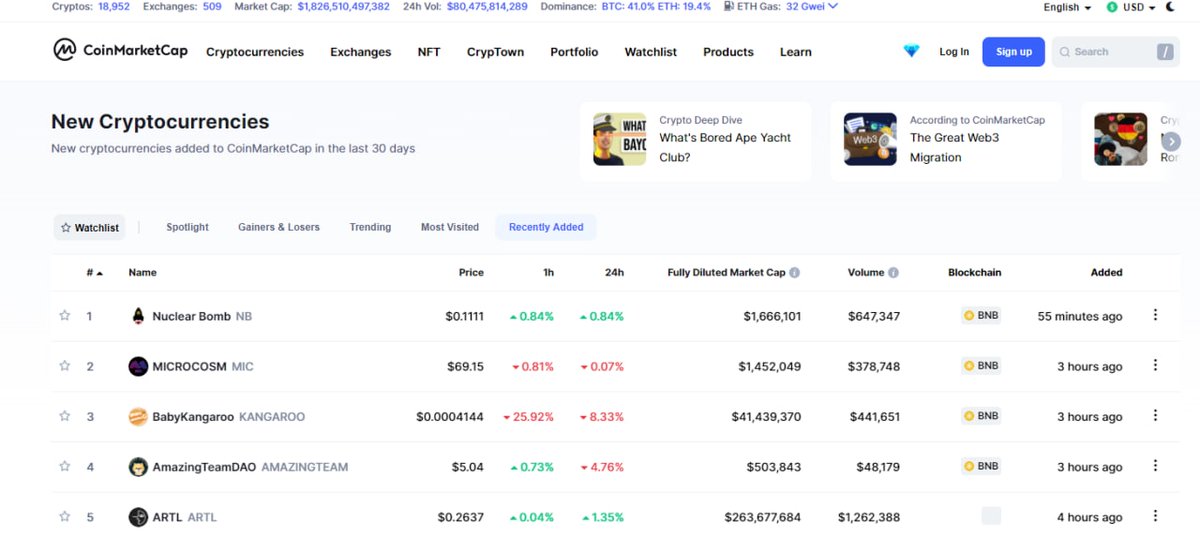Sort by 1h column header
Viewport: 1200px width, 537px height.
tap(548, 272)
